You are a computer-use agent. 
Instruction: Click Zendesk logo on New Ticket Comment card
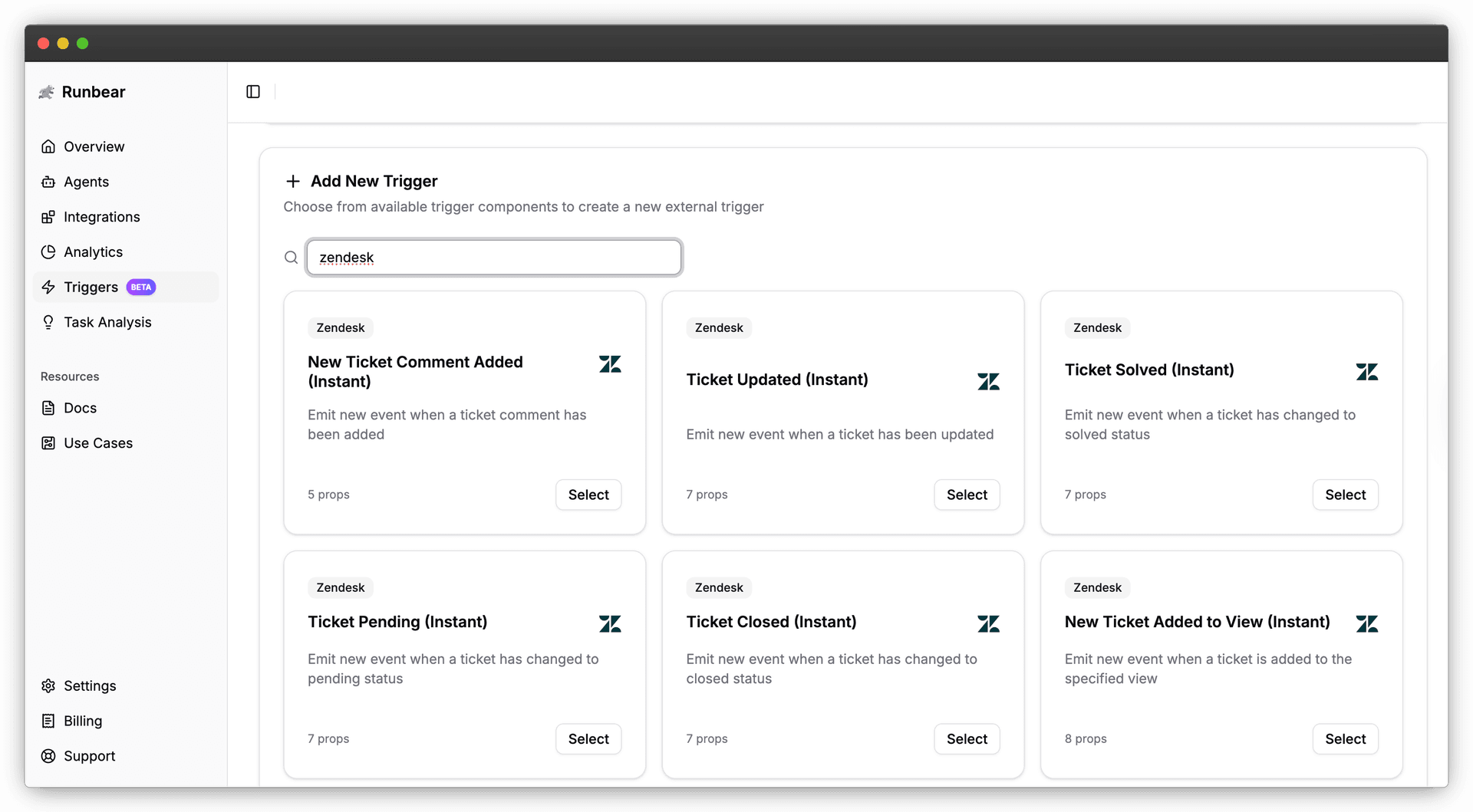[610, 364]
